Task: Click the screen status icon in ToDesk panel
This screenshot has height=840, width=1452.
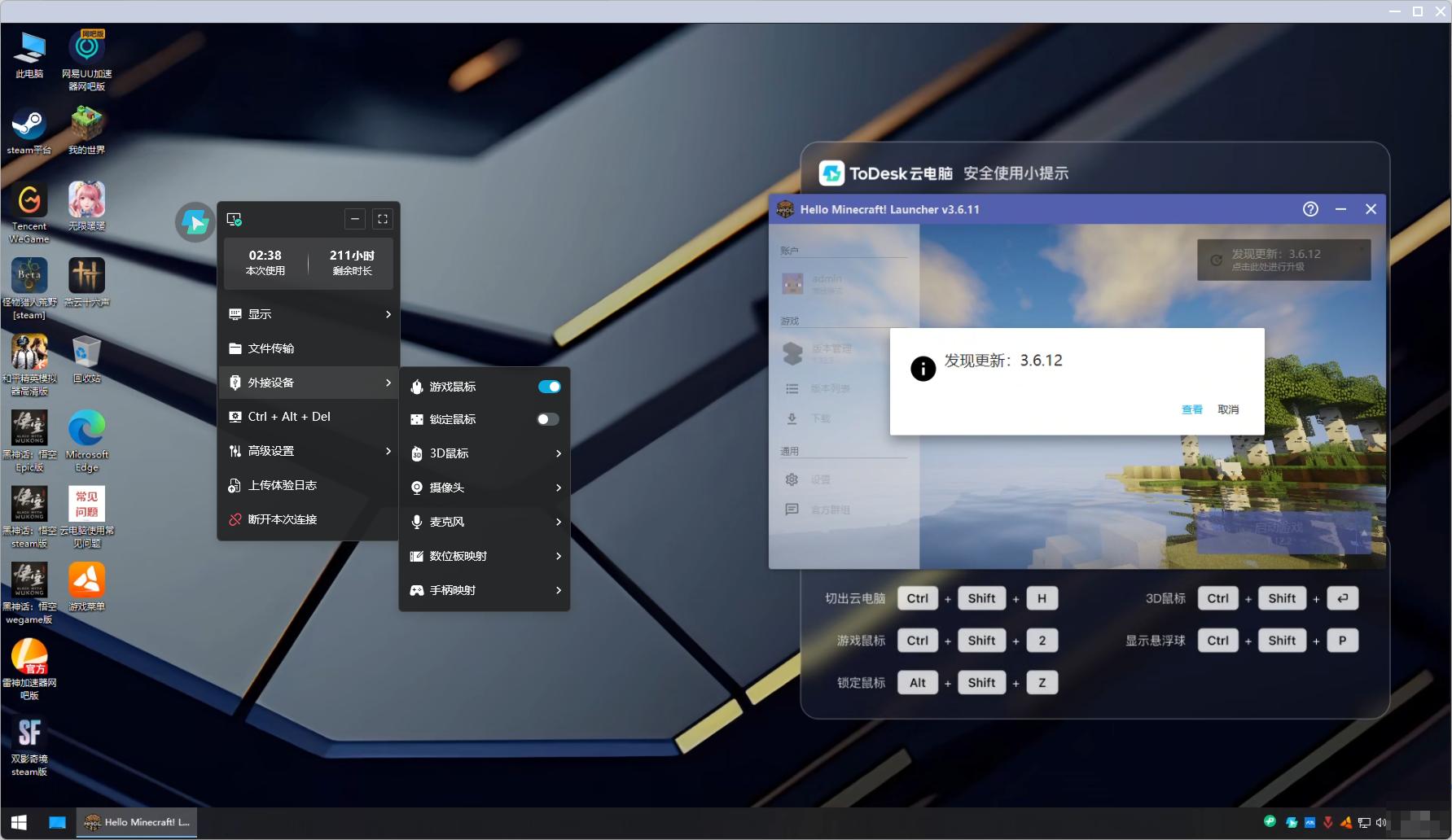Action: point(235,219)
